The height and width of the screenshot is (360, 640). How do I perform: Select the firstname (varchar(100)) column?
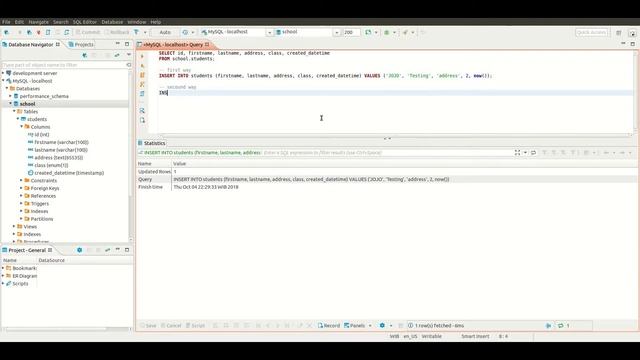[x=61, y=142]
